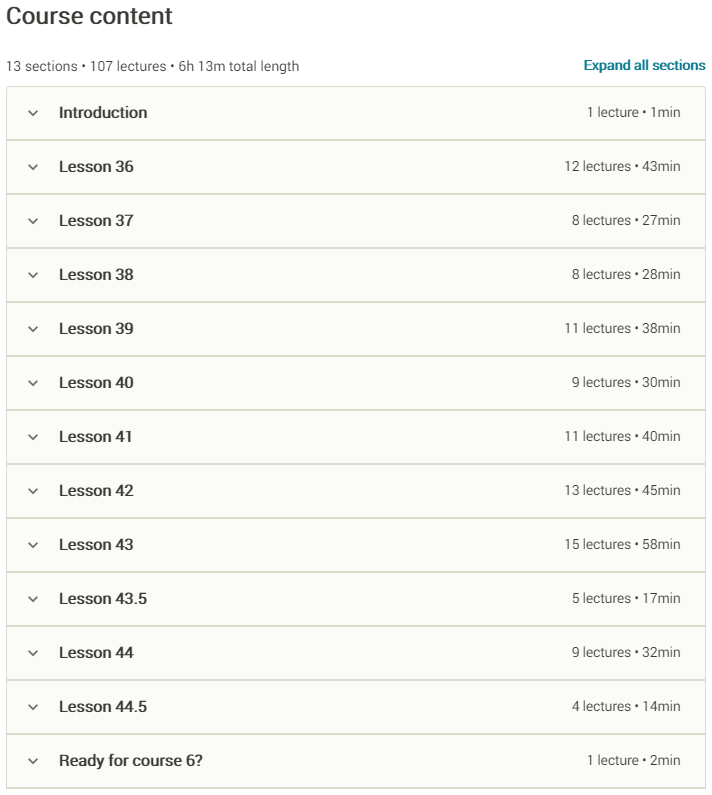712x795 pixels.
Task: Click the 15 lectures • 58min label
Action: [x=622, y=545]
